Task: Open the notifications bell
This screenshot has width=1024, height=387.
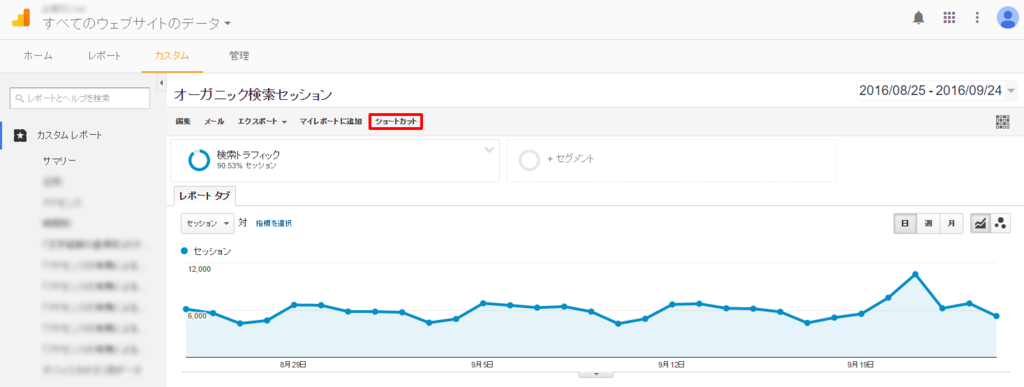Action: 918,18
